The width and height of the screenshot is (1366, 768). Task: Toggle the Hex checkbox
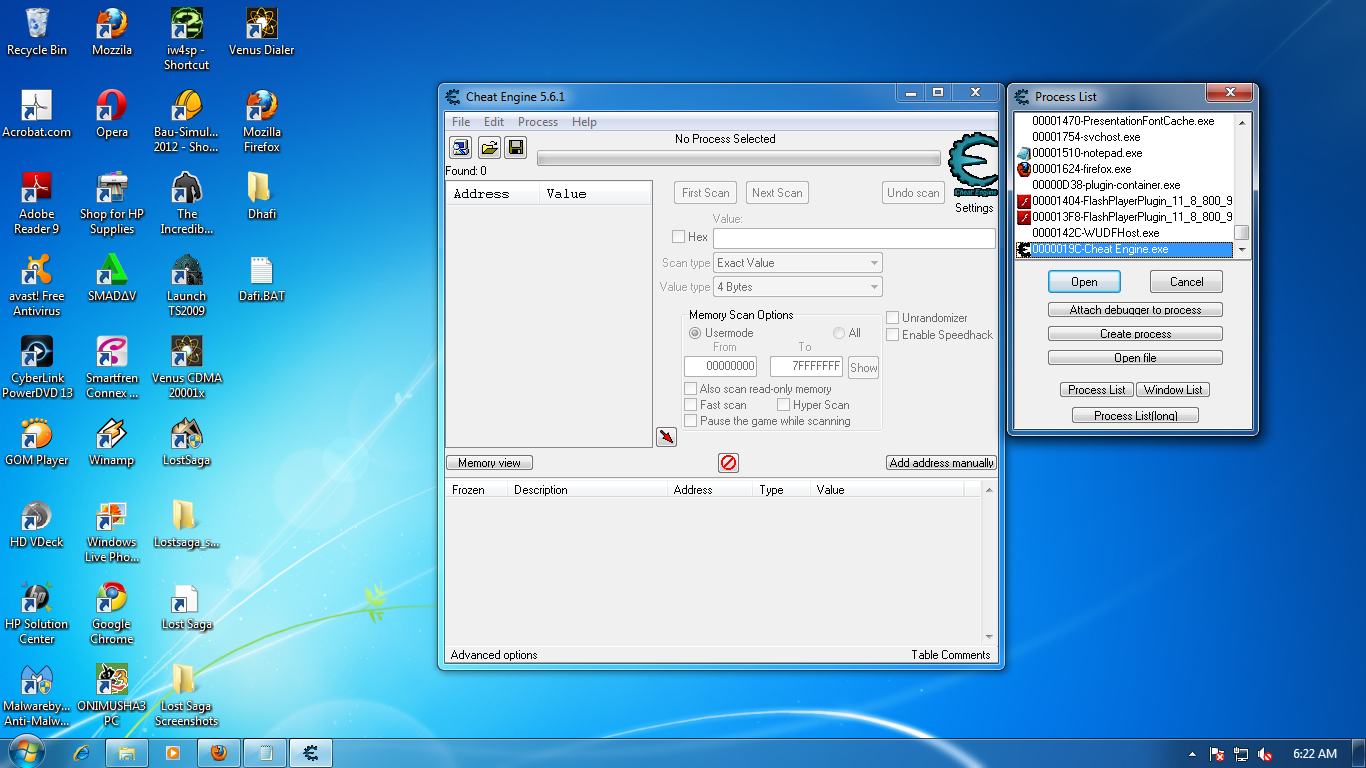(678, 237)
